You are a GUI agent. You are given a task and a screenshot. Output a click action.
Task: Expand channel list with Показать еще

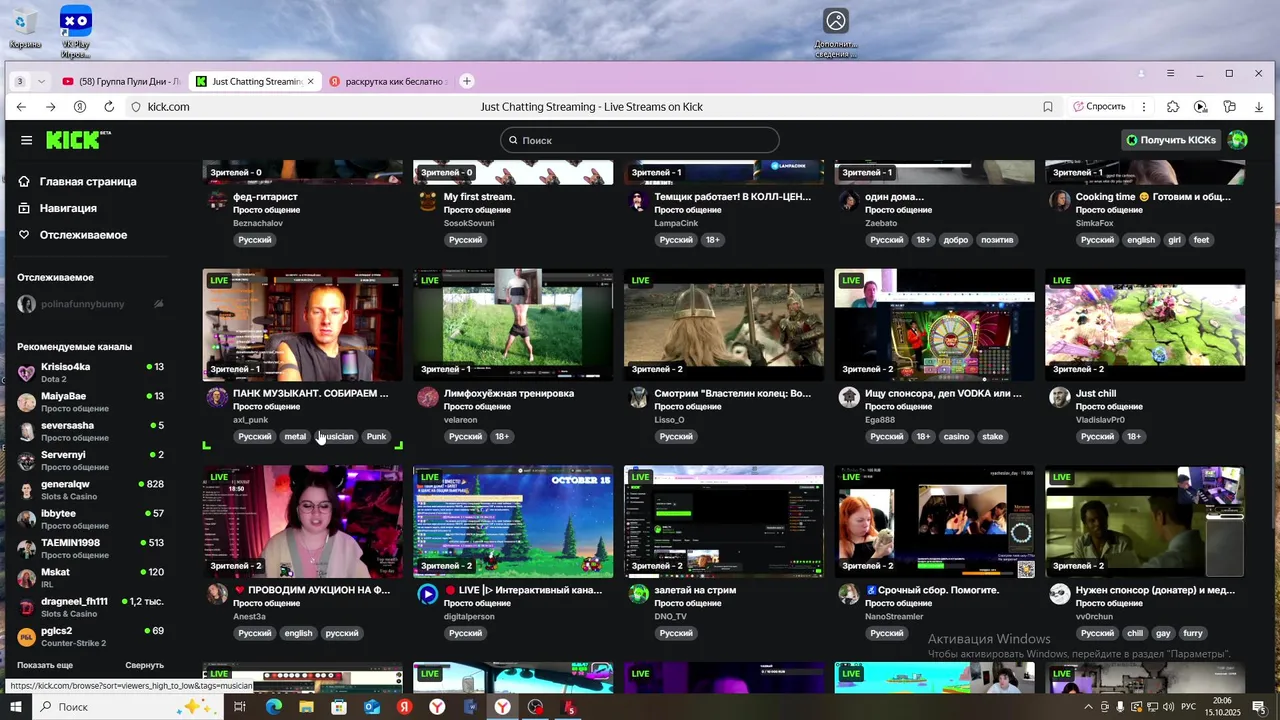pyautogui.click(x=45, y=665)
